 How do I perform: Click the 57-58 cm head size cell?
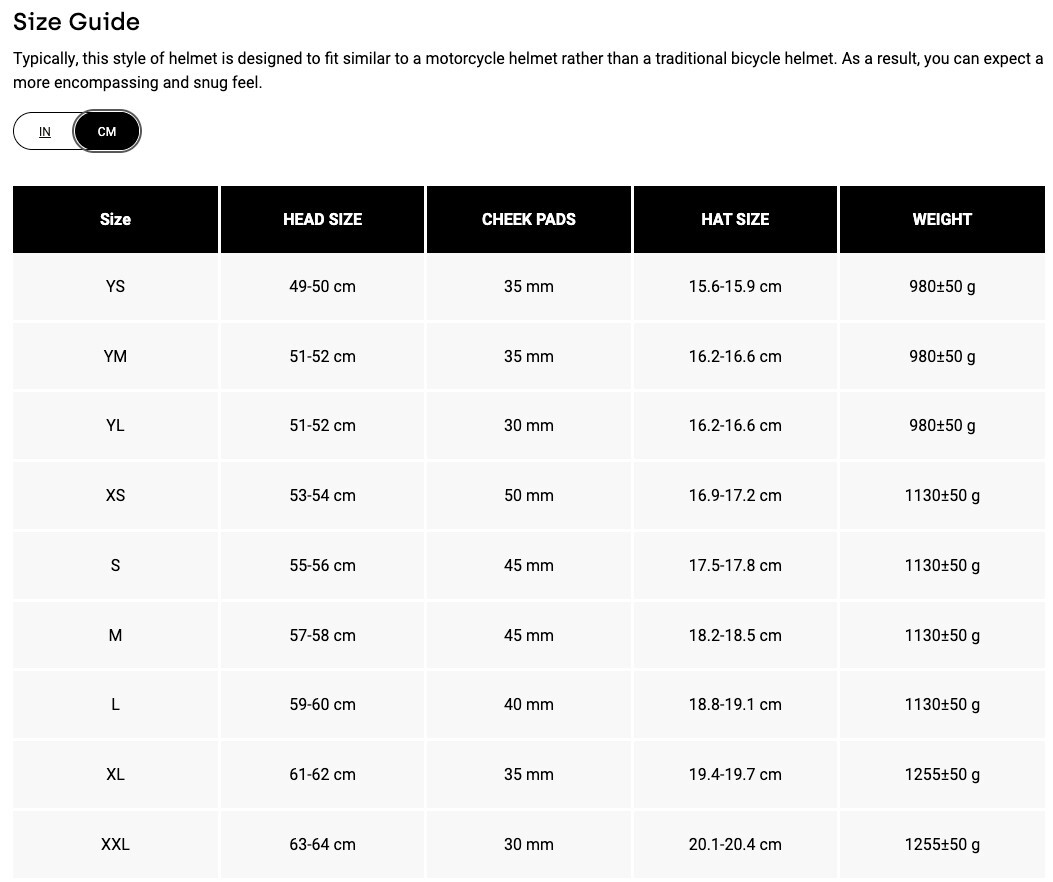pos(322,635)
